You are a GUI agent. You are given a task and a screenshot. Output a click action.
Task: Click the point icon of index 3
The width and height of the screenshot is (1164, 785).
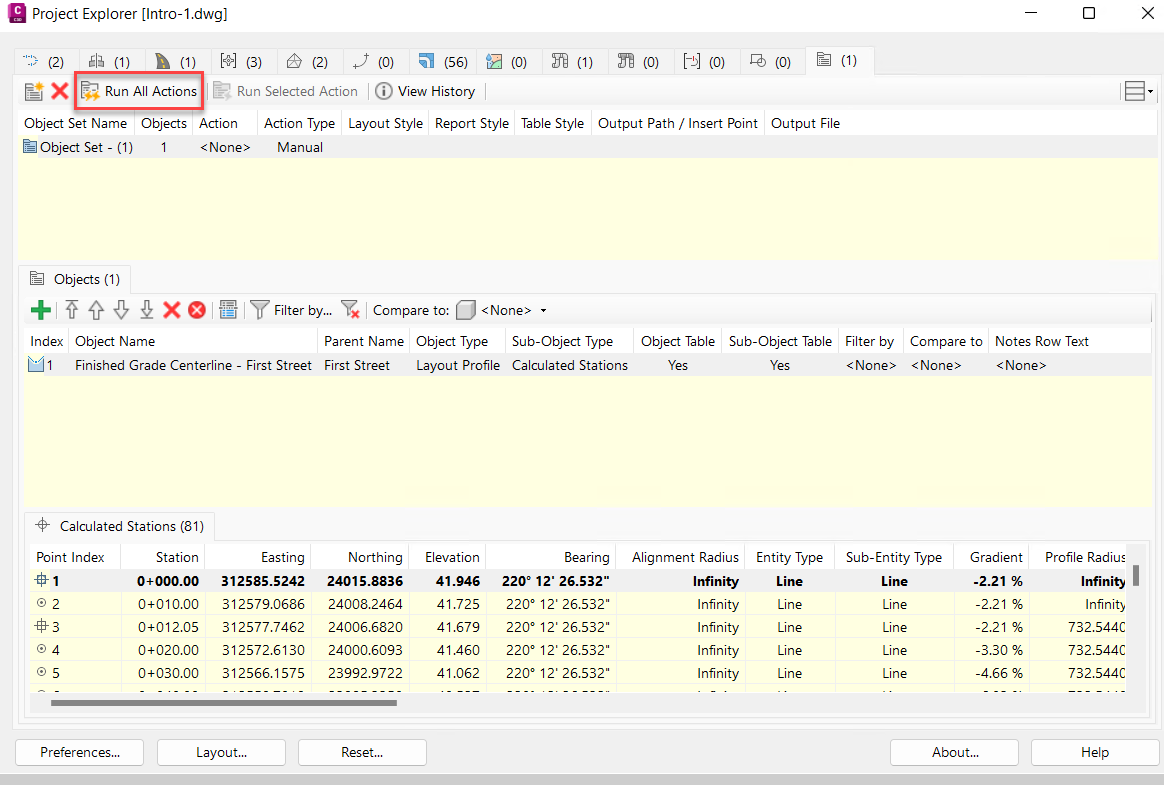(42, 626)
